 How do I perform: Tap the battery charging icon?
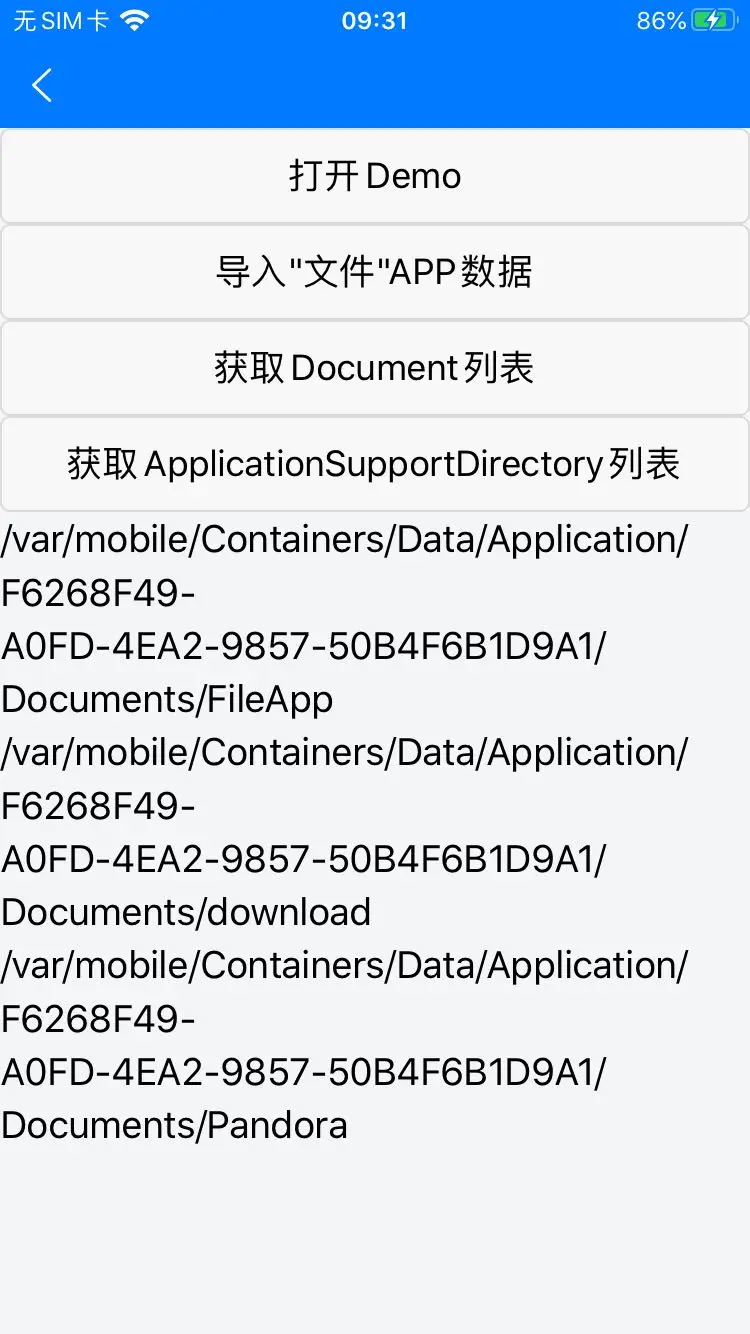pos(714,21)
